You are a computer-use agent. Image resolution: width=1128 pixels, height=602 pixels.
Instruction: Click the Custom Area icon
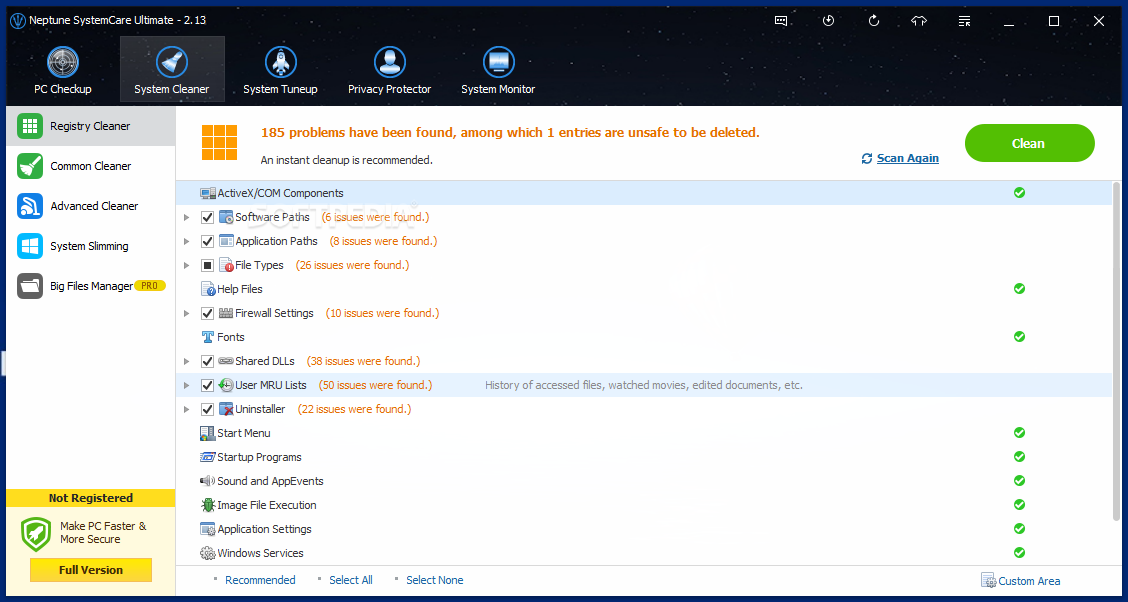pyautogui.click(x=988, y=580)
